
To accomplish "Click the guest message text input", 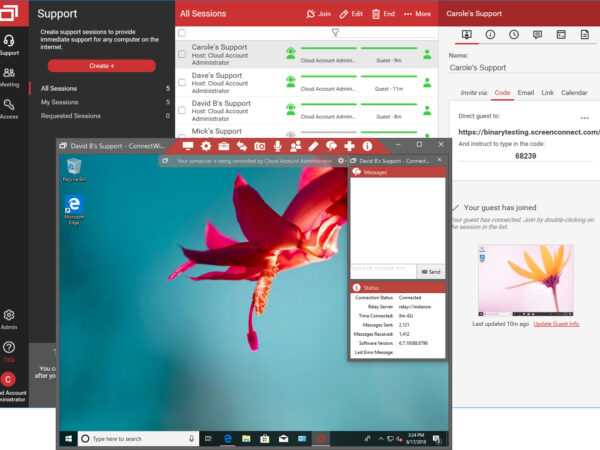I will pos(383,271).
